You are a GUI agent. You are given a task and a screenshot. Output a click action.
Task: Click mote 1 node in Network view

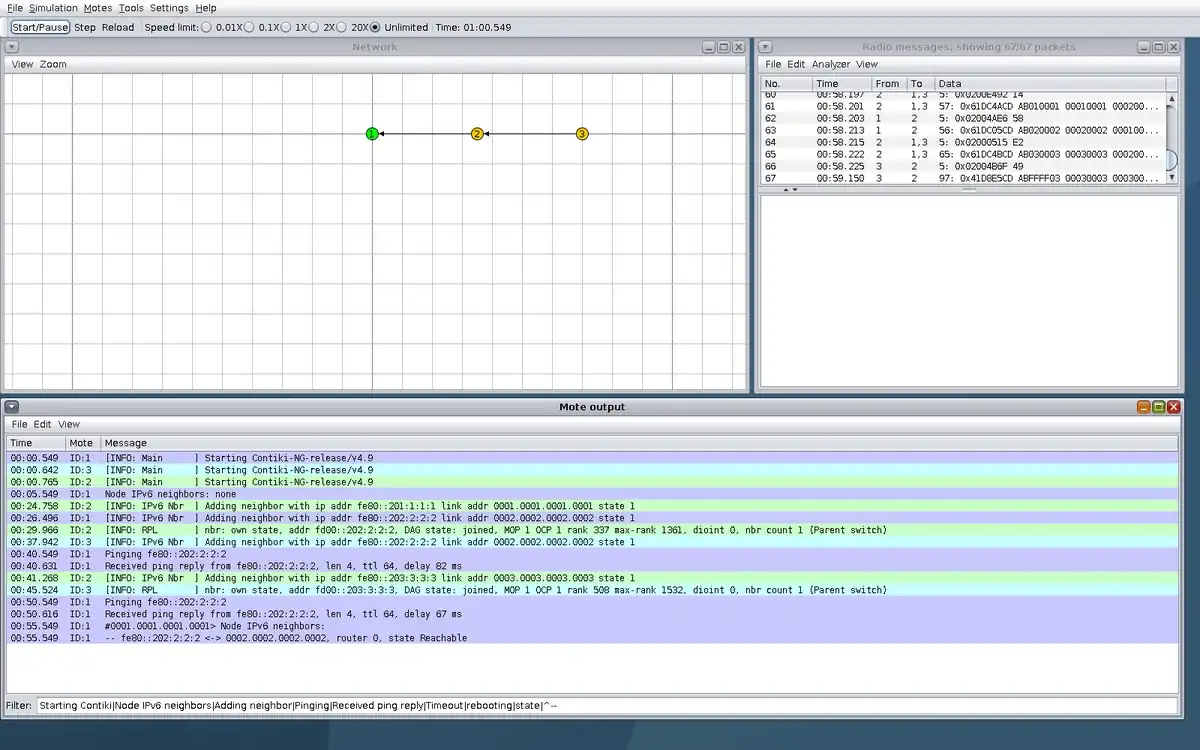(372, 134)
